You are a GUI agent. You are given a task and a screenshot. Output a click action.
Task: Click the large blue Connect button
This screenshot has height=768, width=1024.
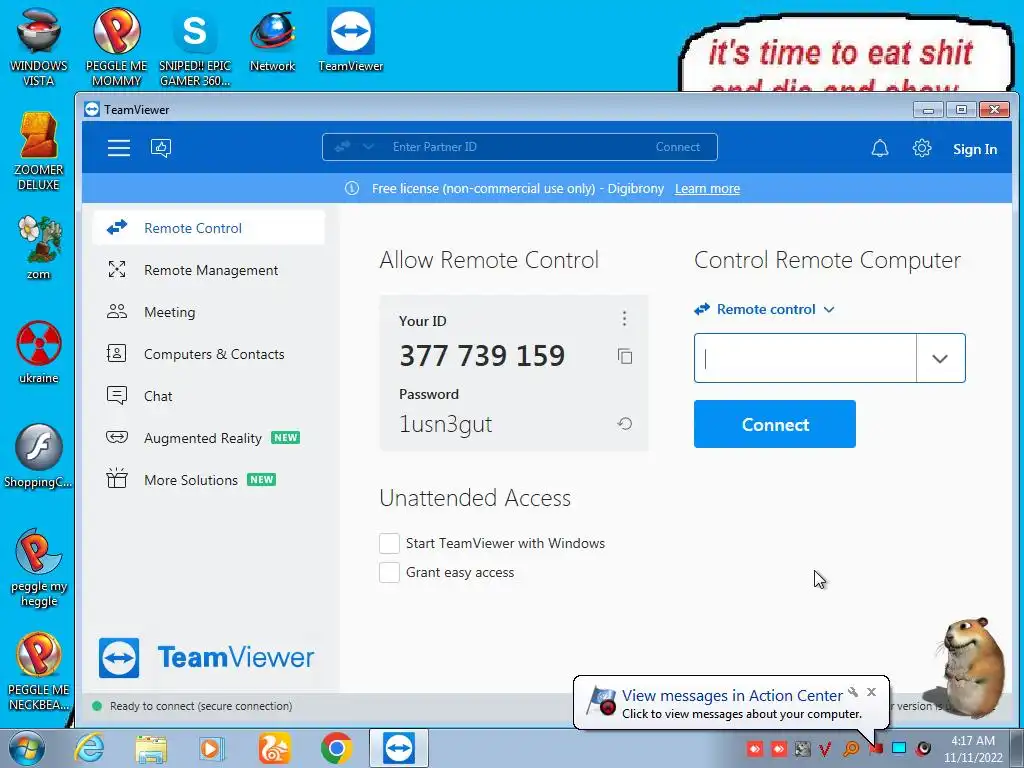[775, 424]
